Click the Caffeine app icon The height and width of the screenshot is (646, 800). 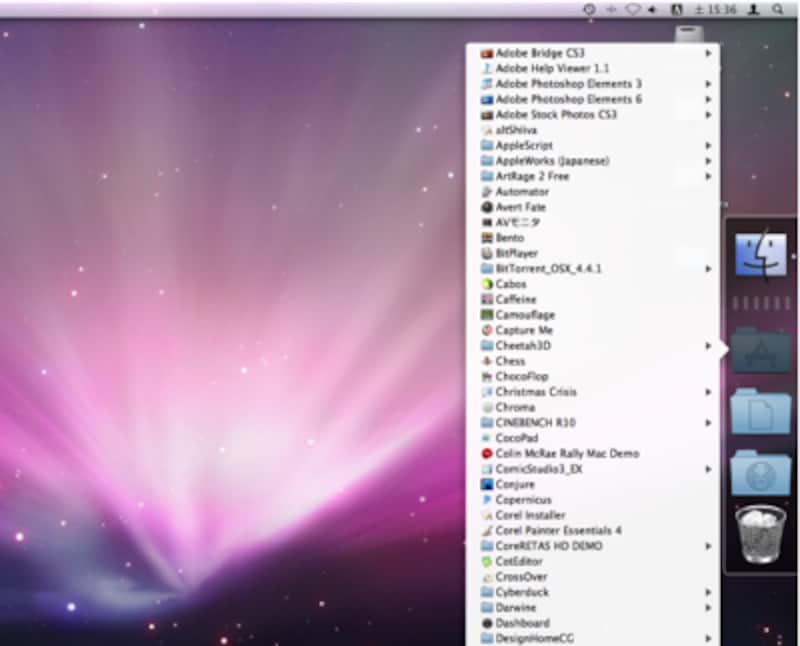[487, 300]
